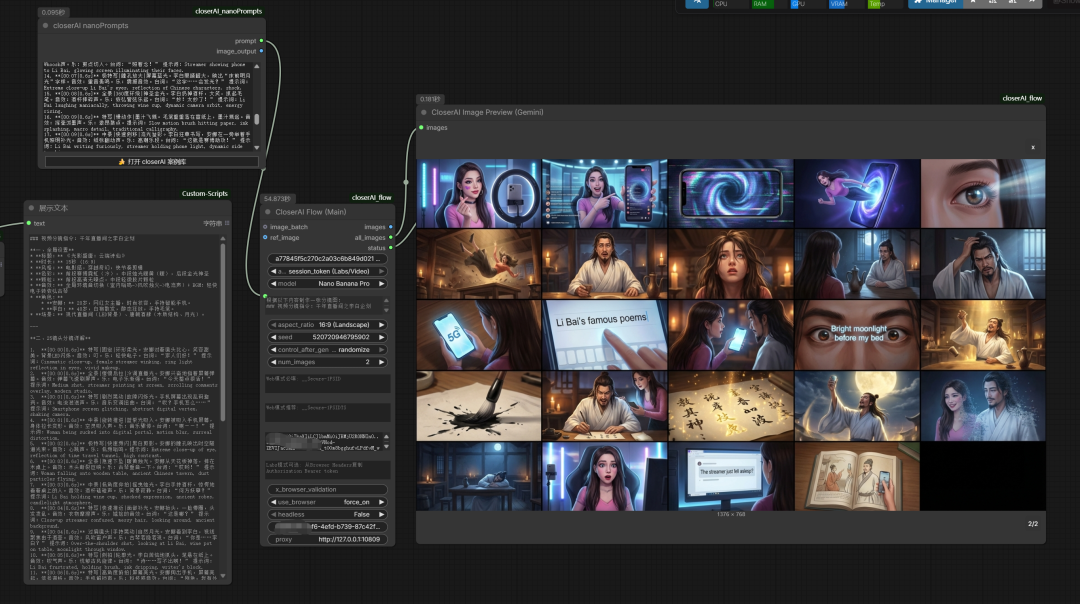Select the session_token (Labs/Video) mode option

coord(328,271)
